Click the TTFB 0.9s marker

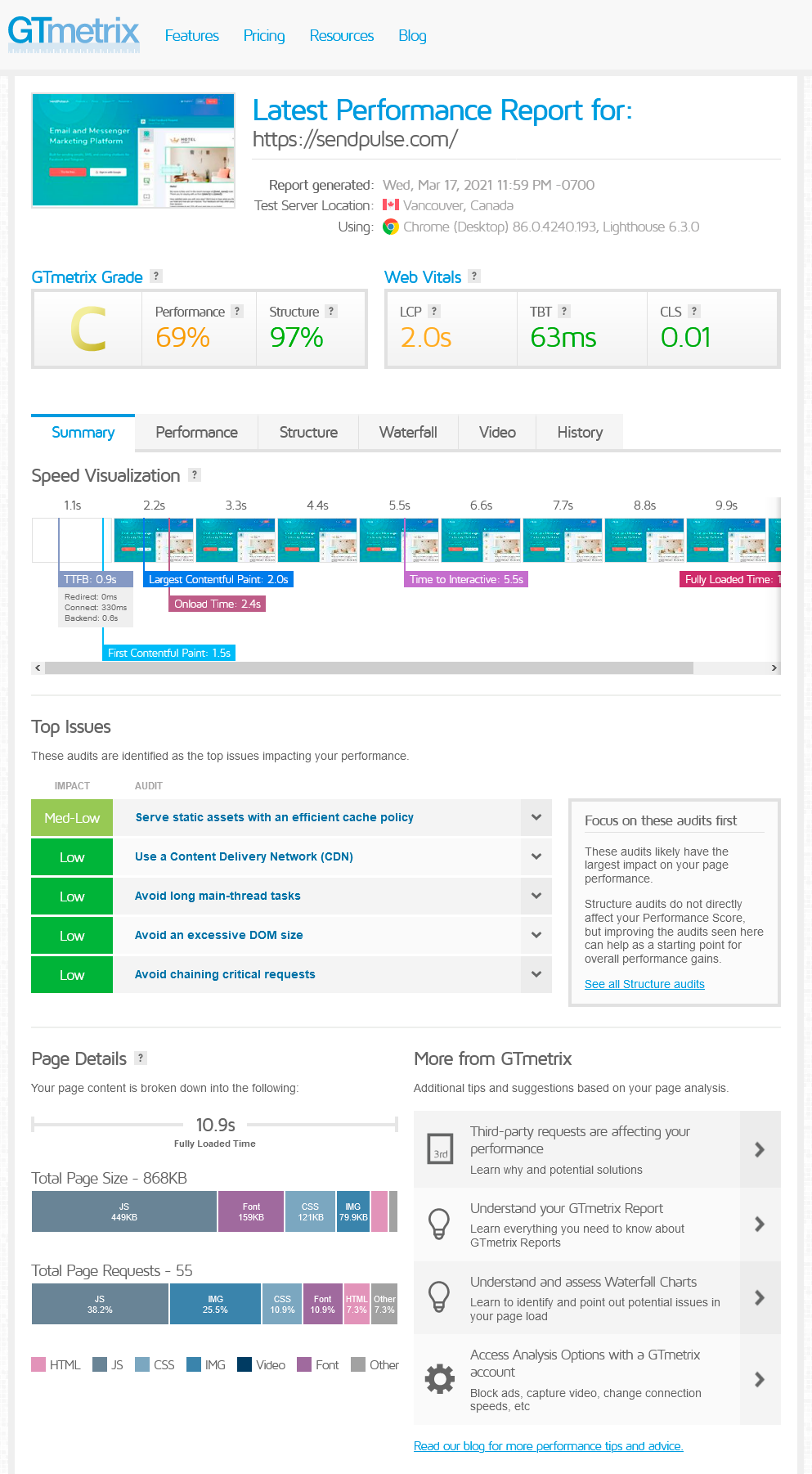tap(95, 579)
